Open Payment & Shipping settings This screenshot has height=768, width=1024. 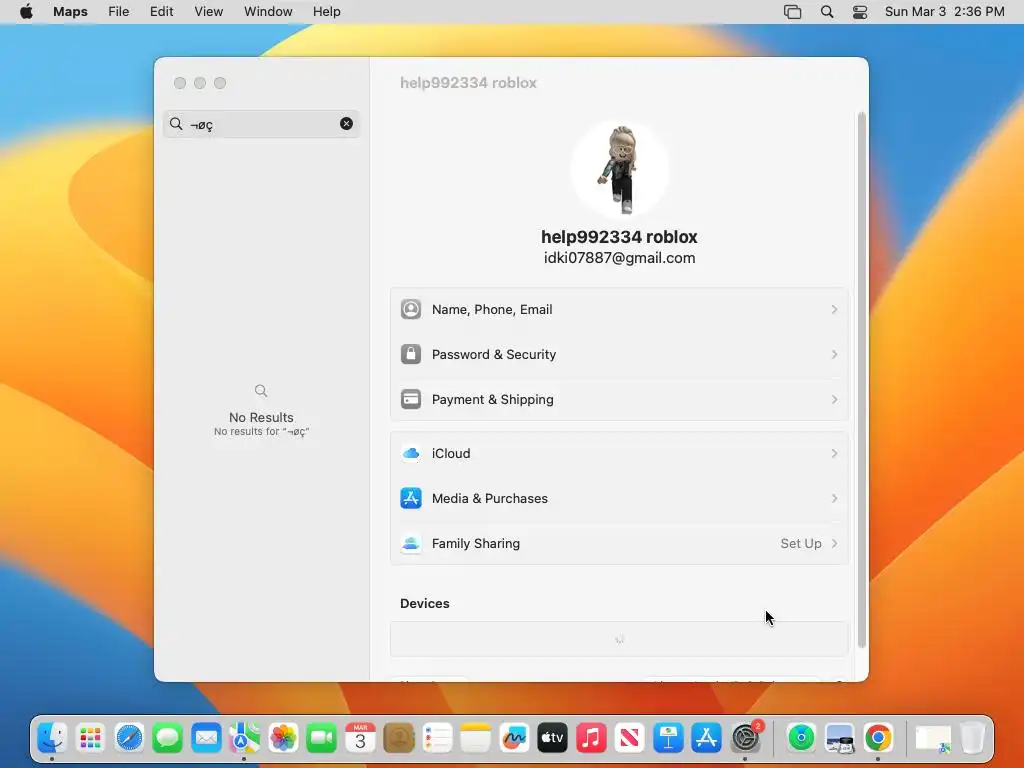click(x=619, y=400)
